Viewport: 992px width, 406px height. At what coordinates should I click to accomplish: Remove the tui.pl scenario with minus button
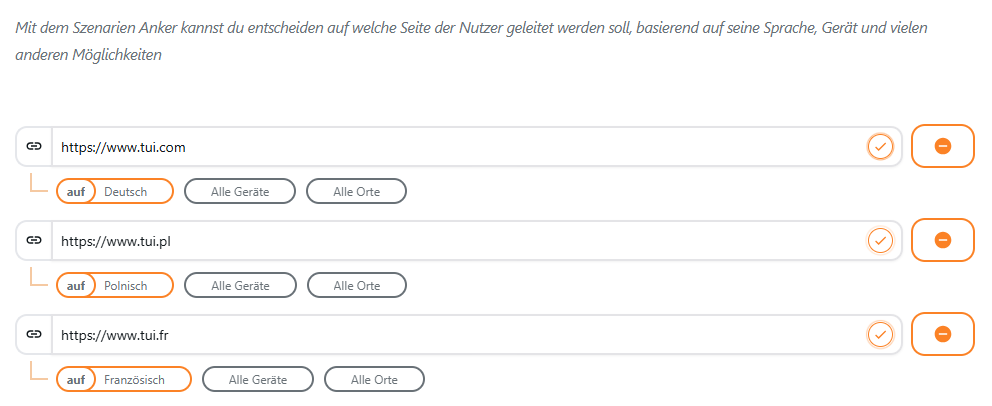942,240
